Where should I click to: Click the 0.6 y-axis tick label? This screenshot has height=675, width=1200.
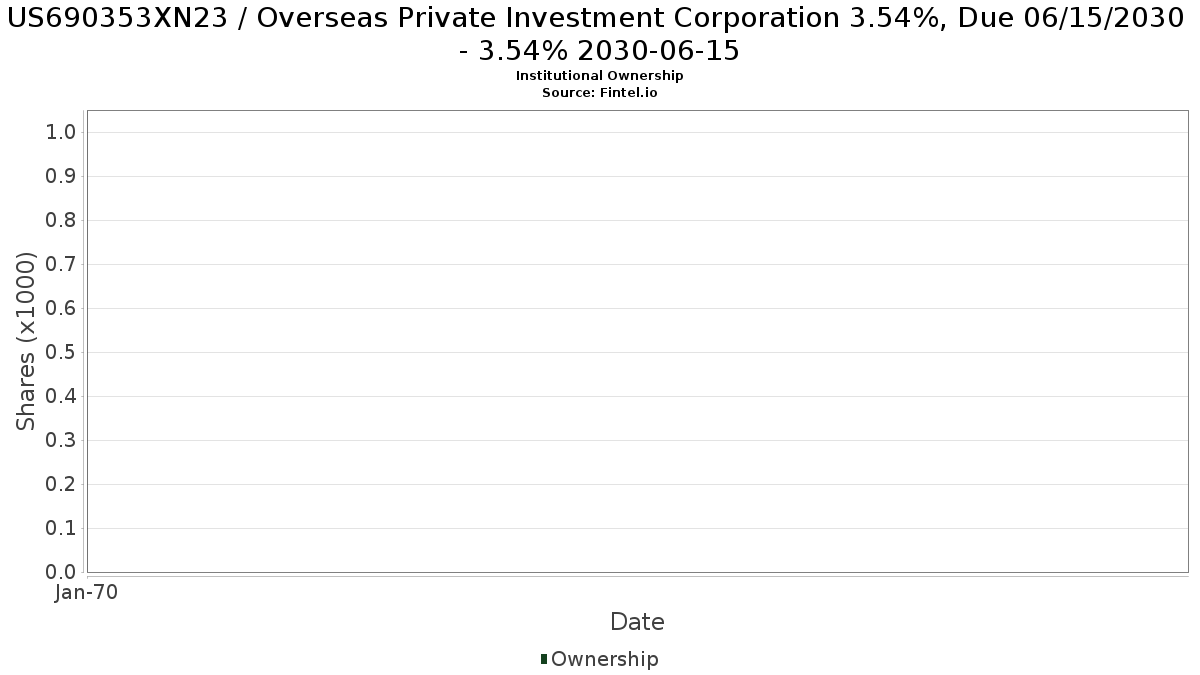(61, 308)
